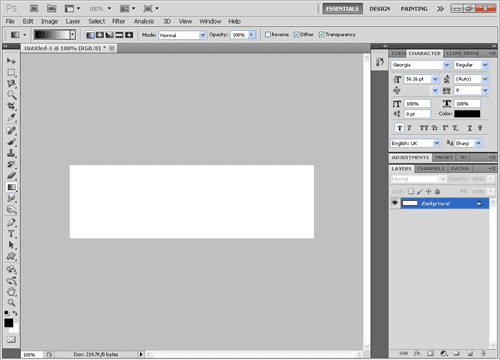Select the Crop tool

(x=11, y=106)
